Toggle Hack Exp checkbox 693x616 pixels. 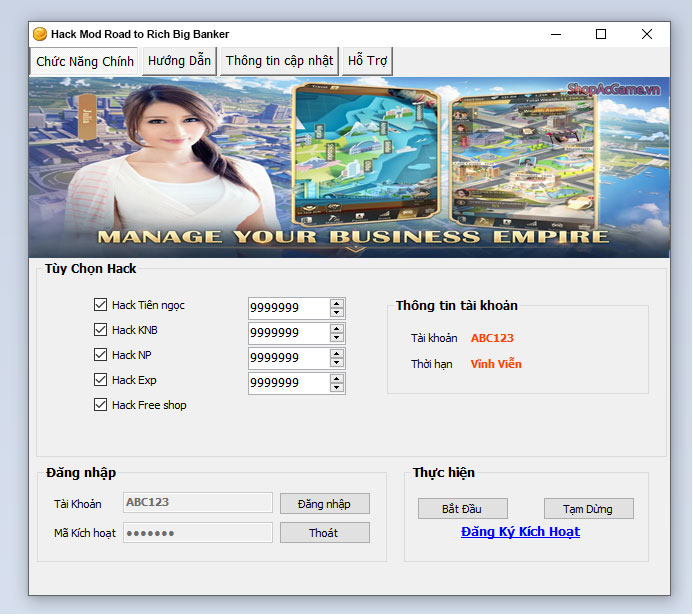pyautogui.click(x=100, y=380)
